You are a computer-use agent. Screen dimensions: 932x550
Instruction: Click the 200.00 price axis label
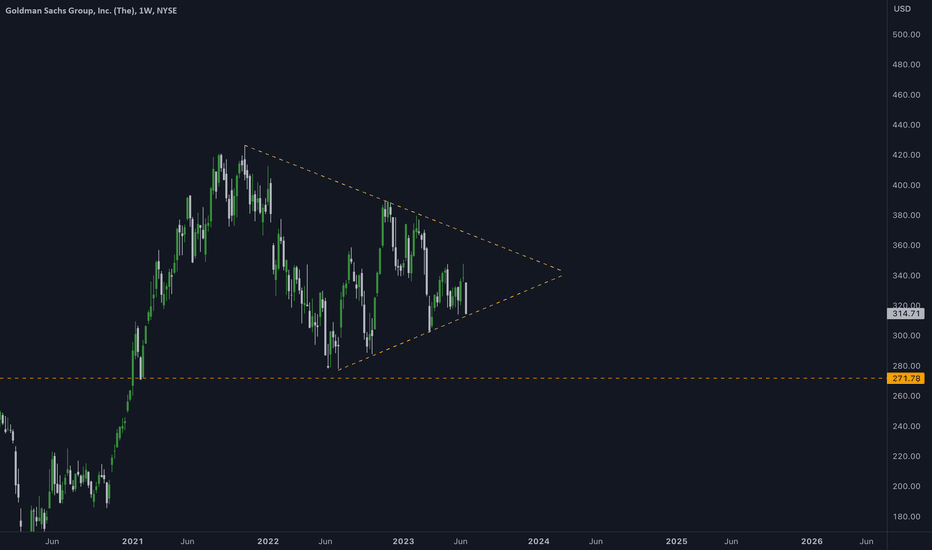(906, 486)
